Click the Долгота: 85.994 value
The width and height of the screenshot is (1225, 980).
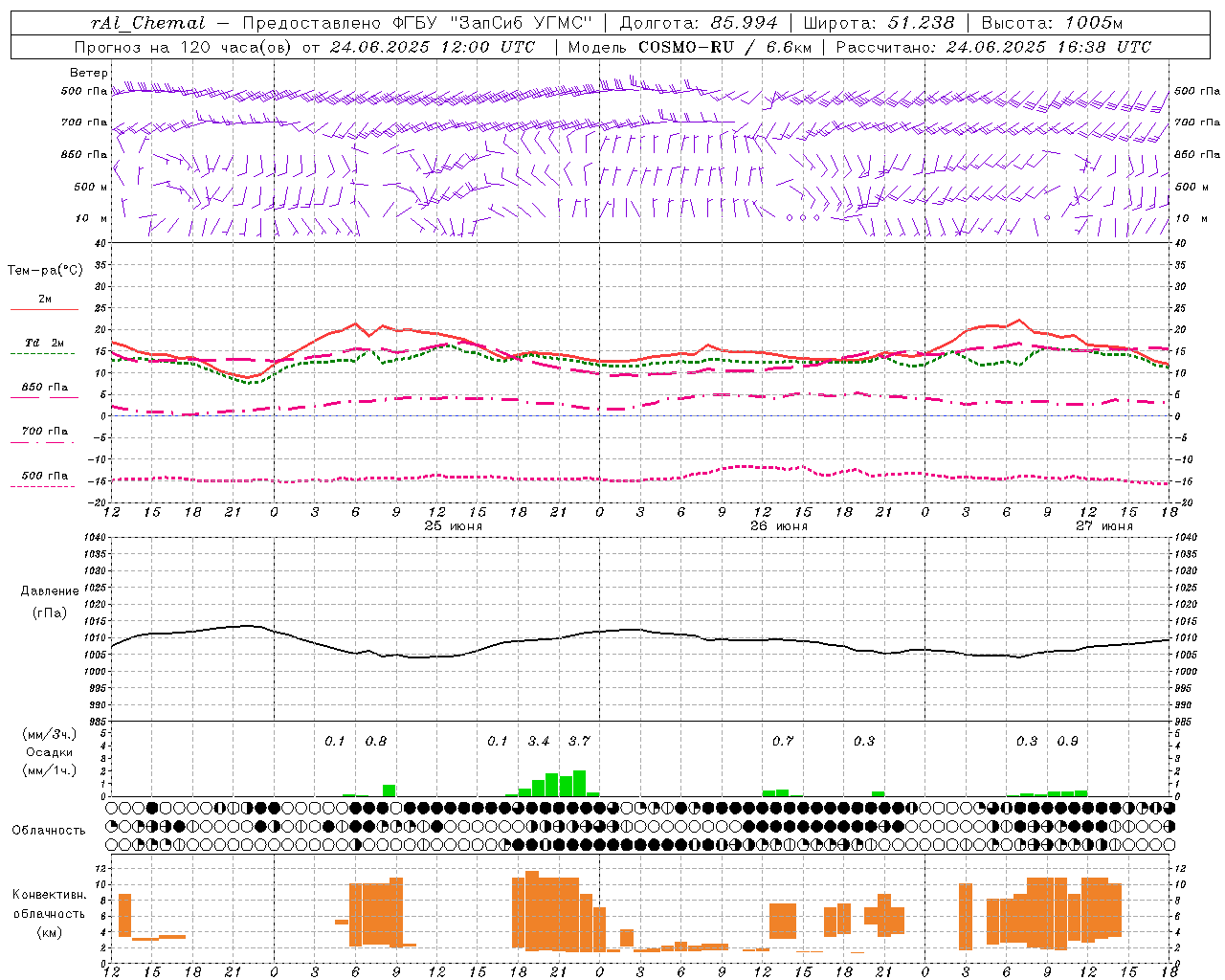click(699, 23)
